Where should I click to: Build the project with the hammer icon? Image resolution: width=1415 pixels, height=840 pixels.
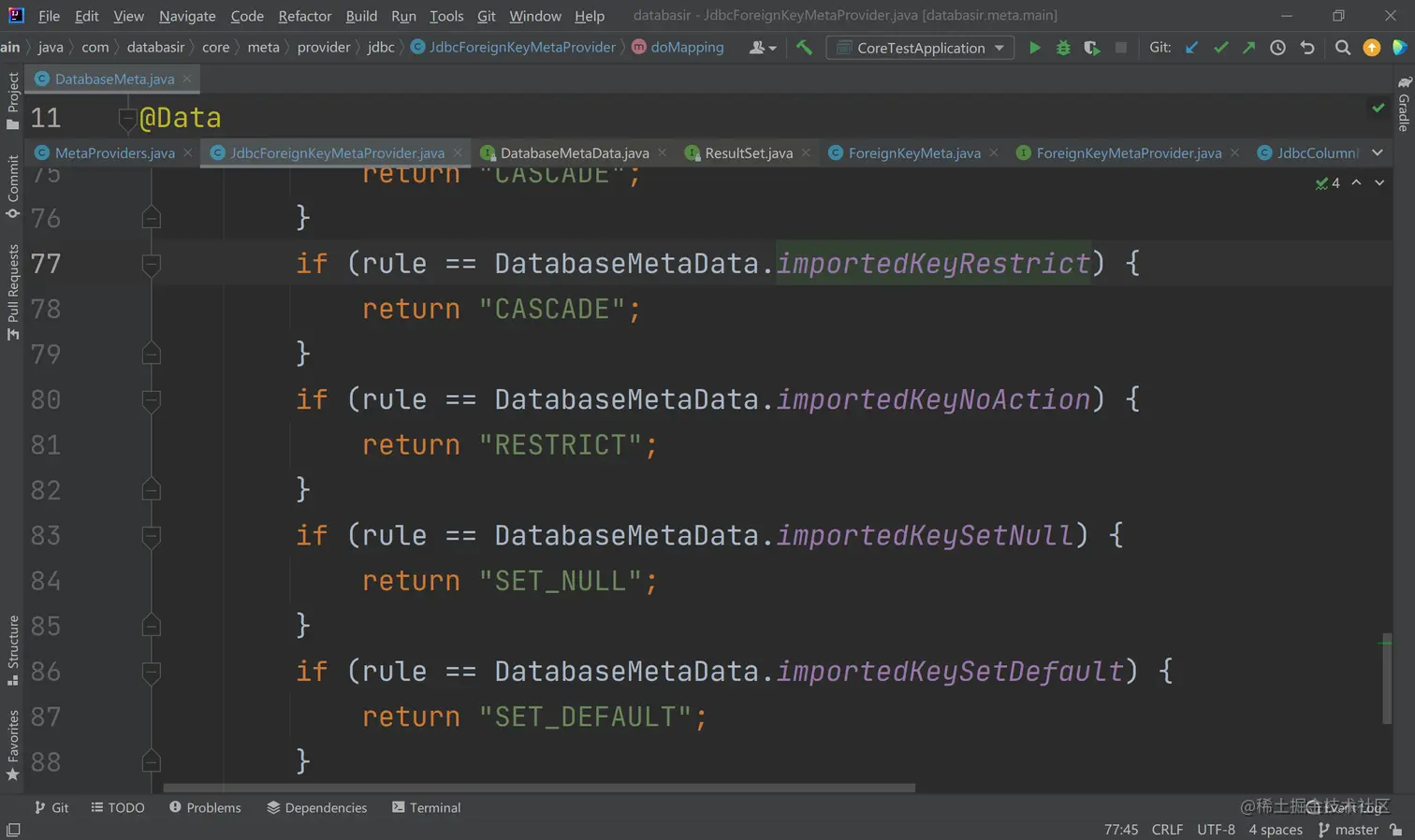[x=804, y=48]
